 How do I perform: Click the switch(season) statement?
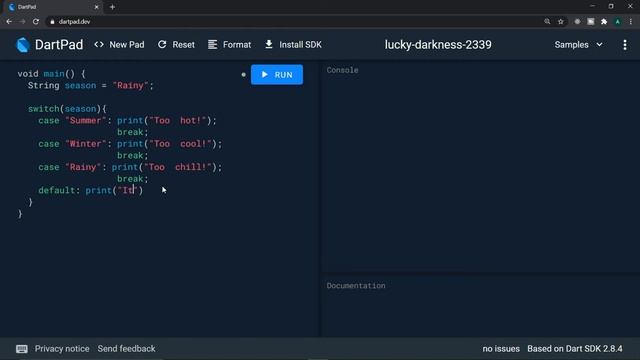coord(67,109)
